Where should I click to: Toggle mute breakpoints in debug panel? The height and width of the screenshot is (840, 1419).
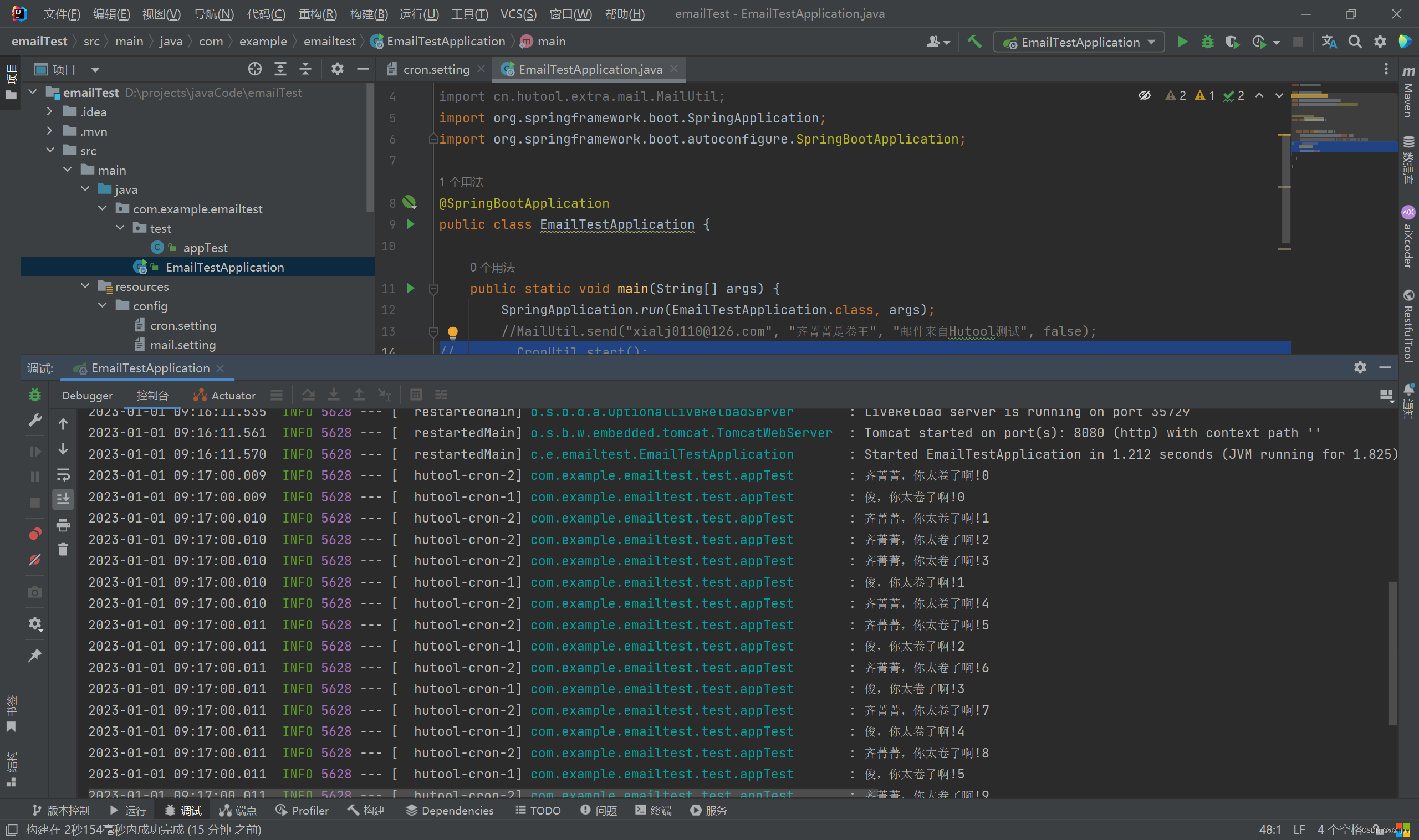(35, 560)
